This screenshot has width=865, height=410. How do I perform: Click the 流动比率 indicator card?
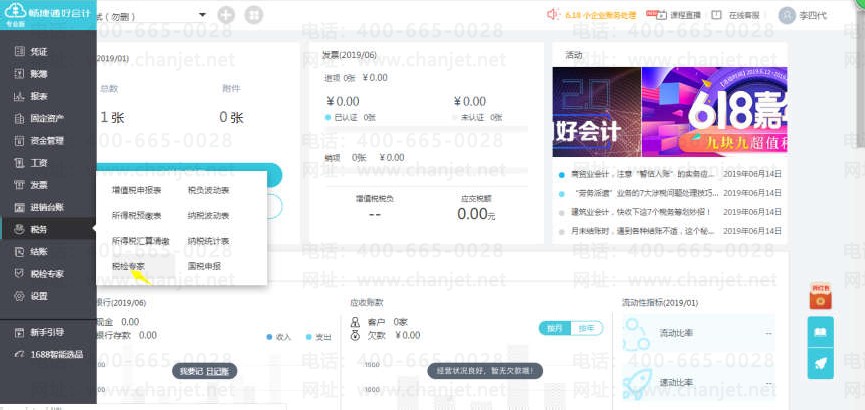[698, 333]
